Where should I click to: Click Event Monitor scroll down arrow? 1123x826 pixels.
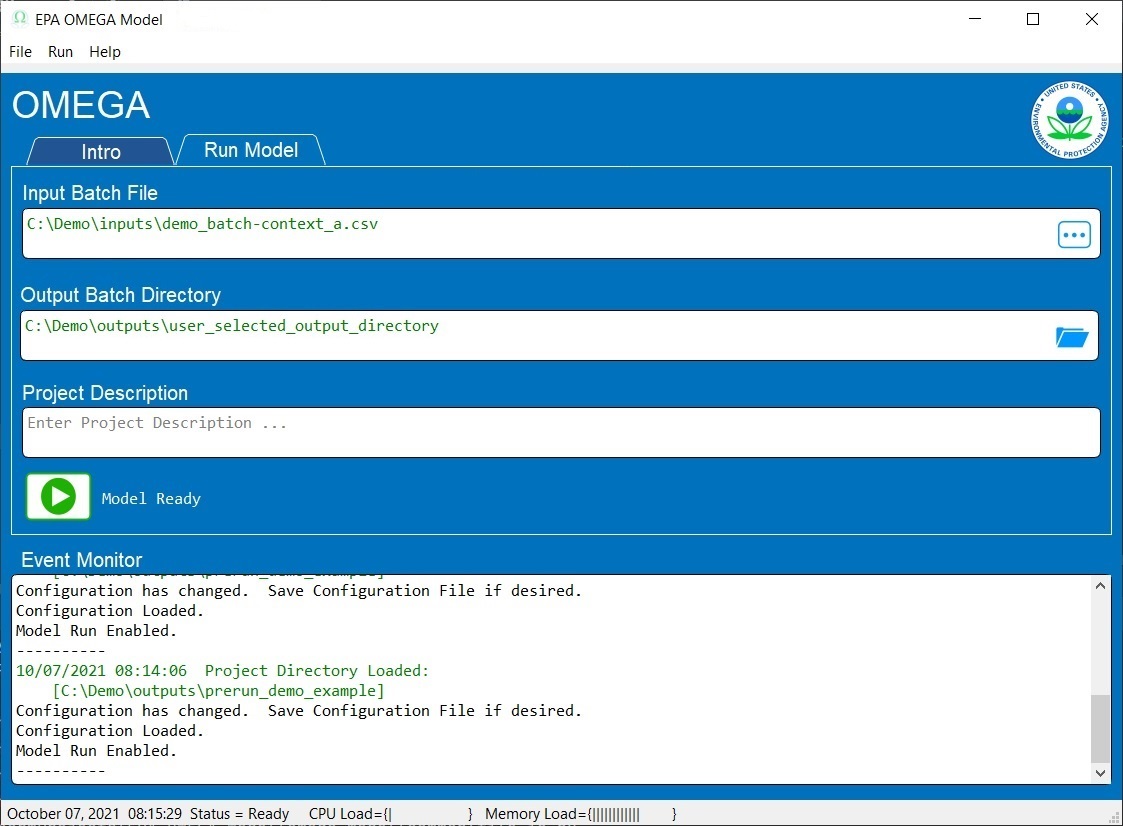click(x=1101, y=773)
